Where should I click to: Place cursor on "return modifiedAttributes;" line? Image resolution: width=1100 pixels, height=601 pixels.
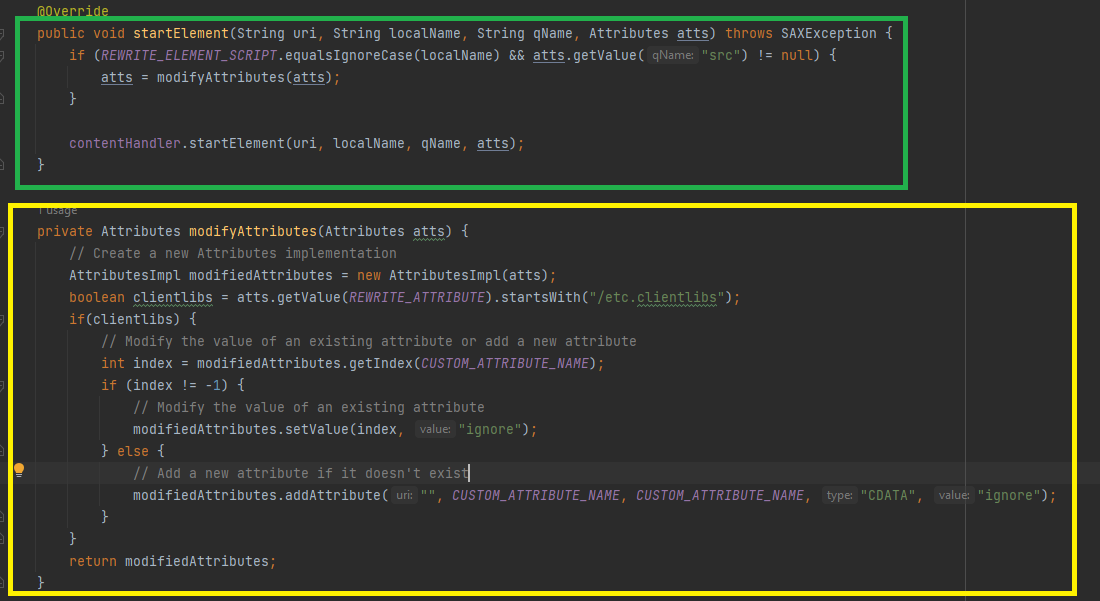[x=171, y=561]
